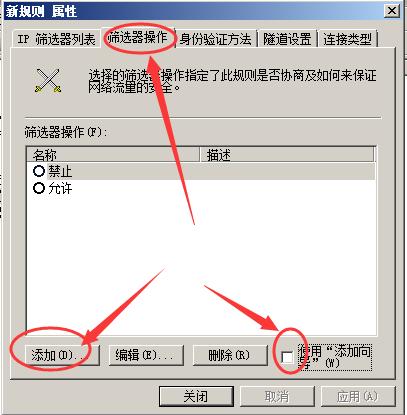Switch to the 连接类型 tab

347,39
